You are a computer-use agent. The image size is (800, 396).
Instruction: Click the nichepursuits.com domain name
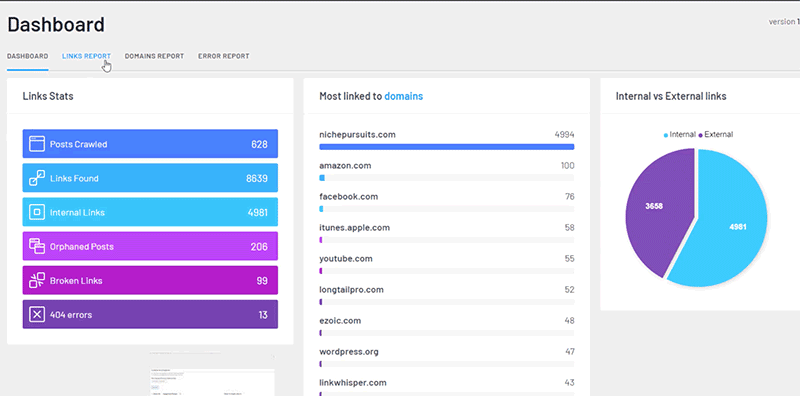[357, 135]
